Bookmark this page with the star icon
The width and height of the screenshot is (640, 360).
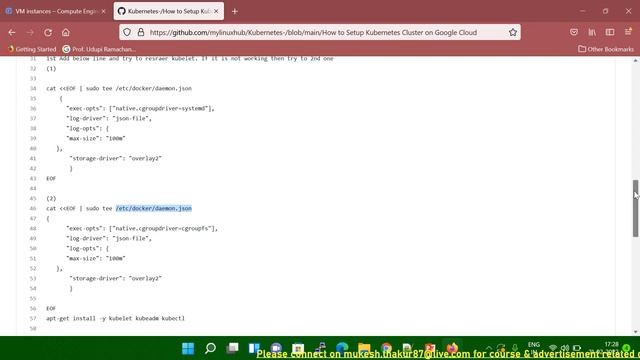pyautogui.click(x=513, y=32)
